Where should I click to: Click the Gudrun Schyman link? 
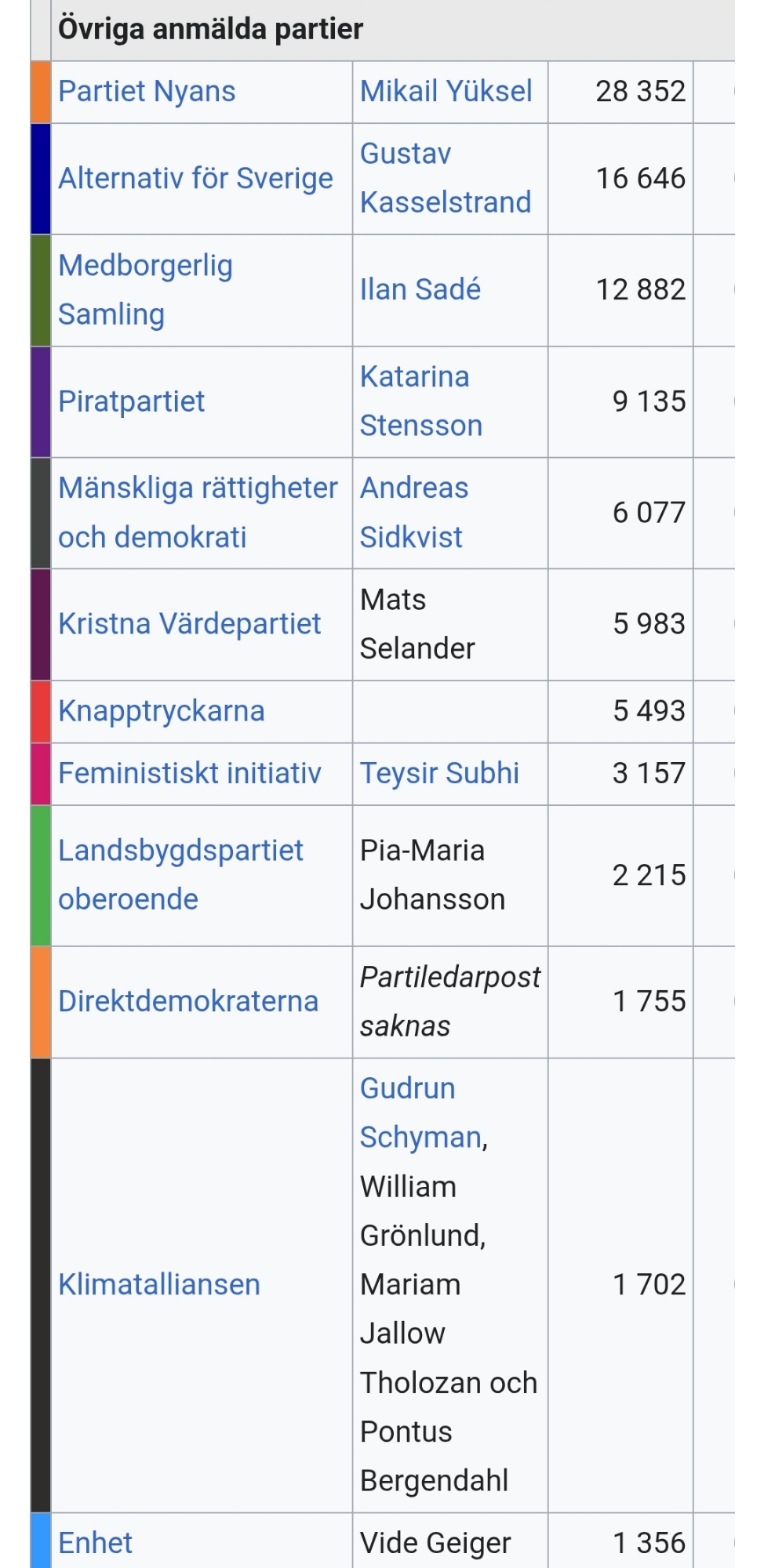point(420,1112)
